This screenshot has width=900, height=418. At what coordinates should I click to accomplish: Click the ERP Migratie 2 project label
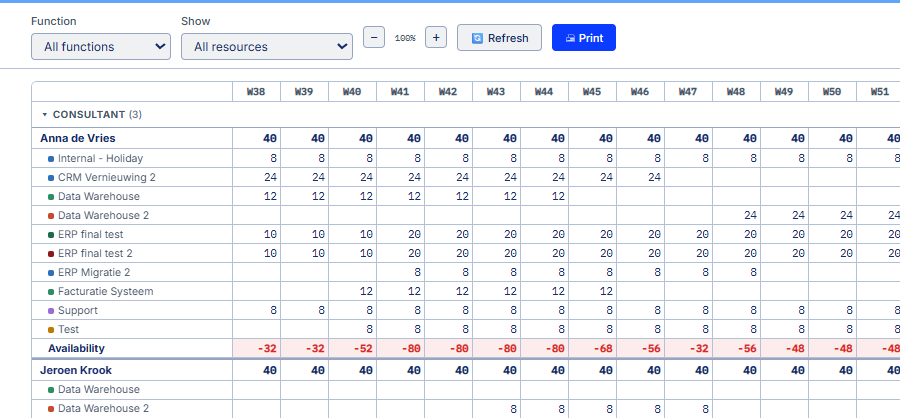tap(94, 272)
